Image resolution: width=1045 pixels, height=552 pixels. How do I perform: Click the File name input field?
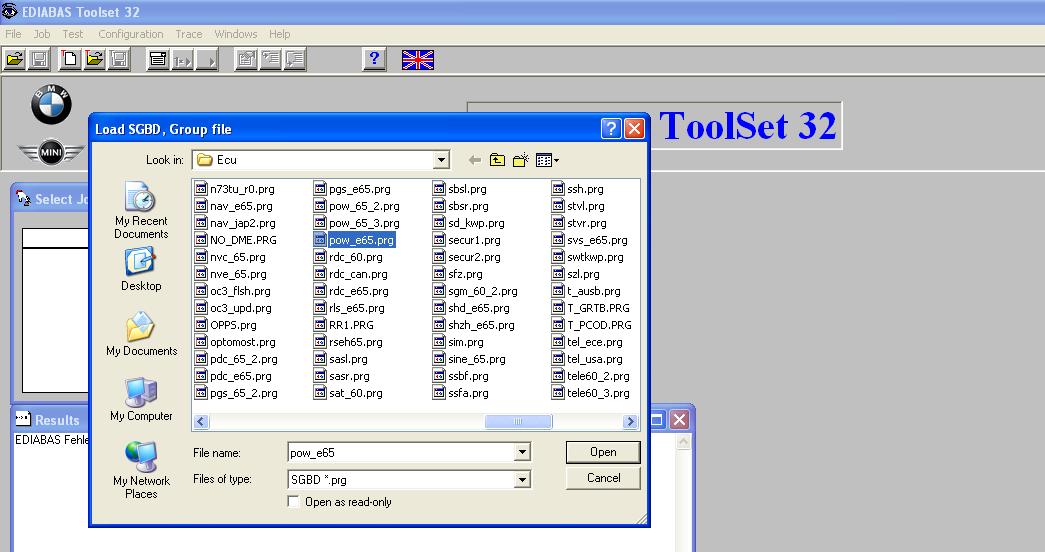pos(402,453)
